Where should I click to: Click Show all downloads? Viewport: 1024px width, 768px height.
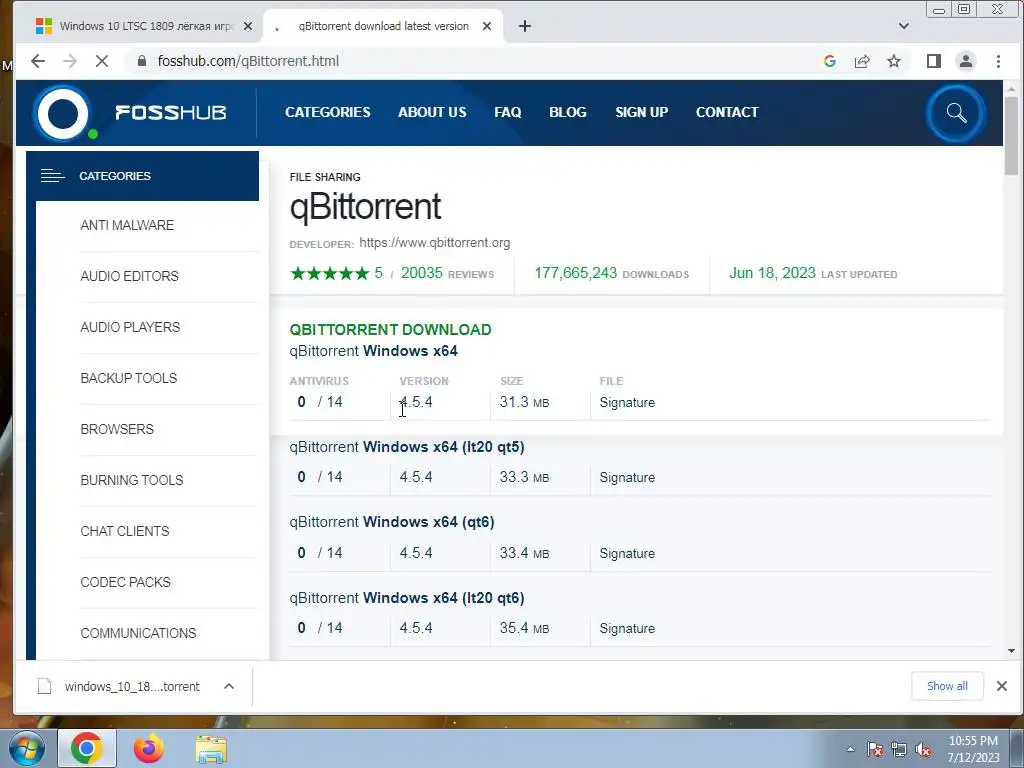[x=947, y=686]
